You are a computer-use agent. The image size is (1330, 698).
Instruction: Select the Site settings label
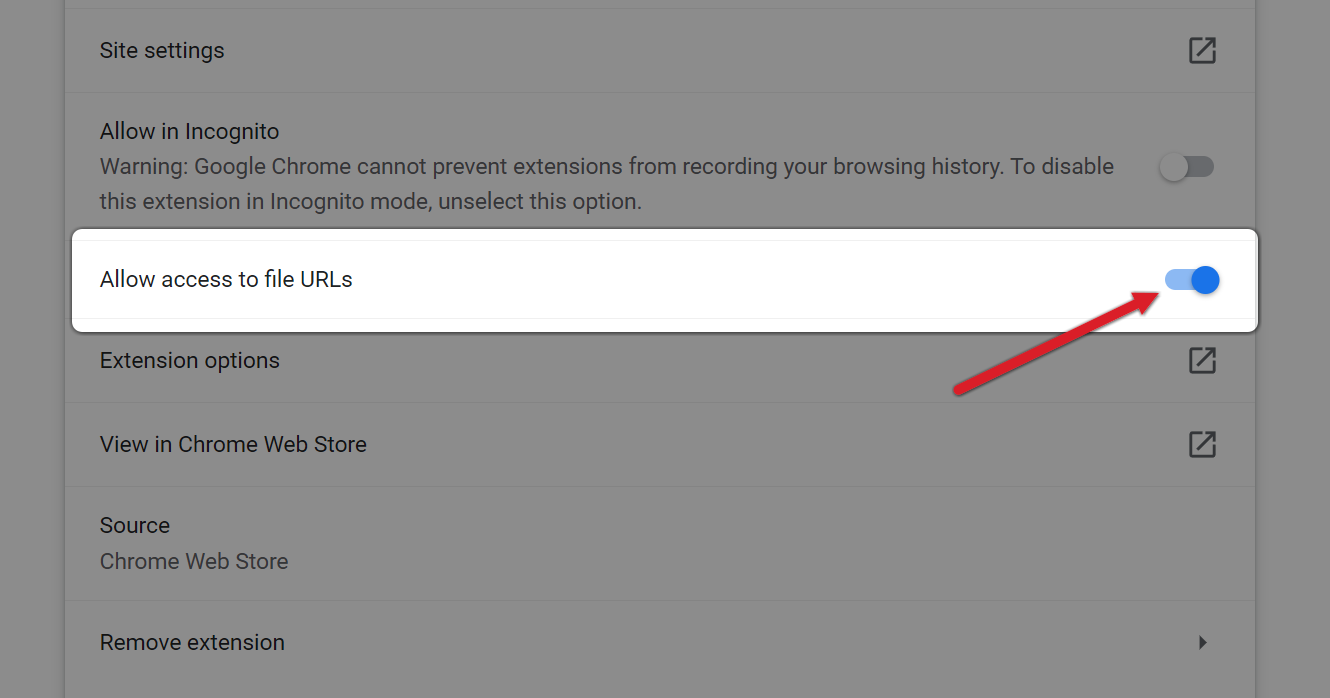coord(162,51)
